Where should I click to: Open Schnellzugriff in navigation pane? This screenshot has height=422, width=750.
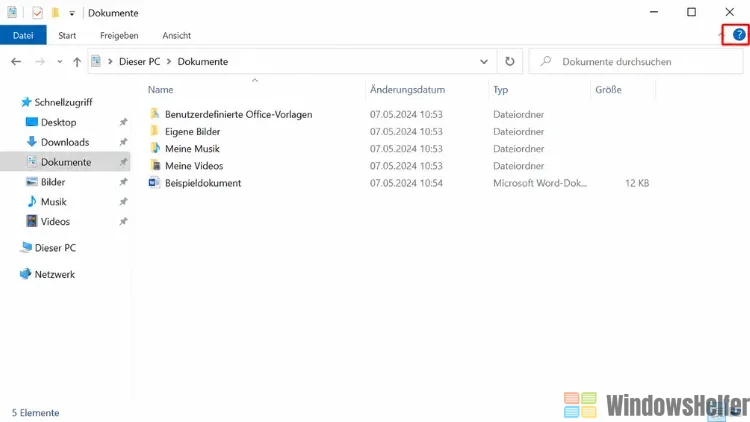(63, 102)
